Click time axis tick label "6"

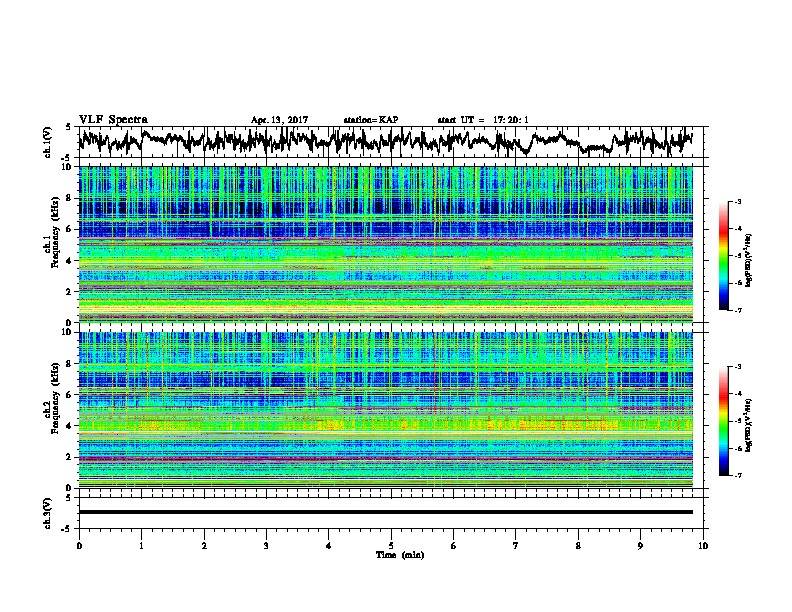tap(454, 546)
